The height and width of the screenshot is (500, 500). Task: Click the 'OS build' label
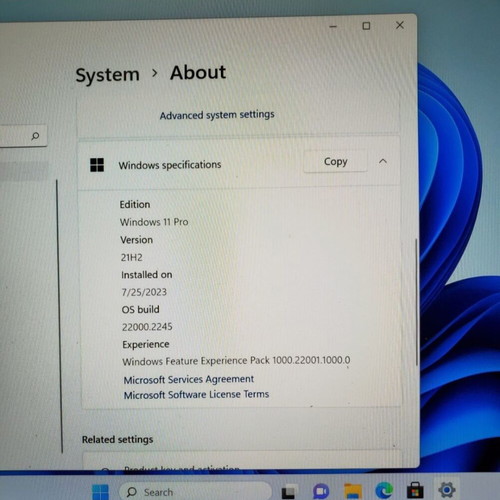click(140, 310)
